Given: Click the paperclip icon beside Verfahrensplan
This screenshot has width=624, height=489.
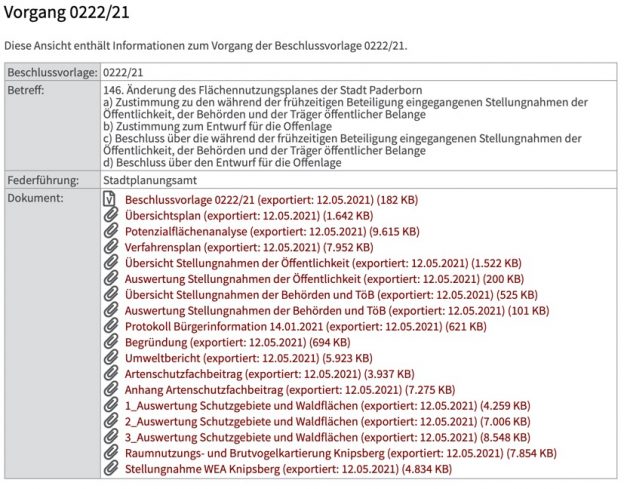Looking at the screenshot, I should click(x=111, y=247).
